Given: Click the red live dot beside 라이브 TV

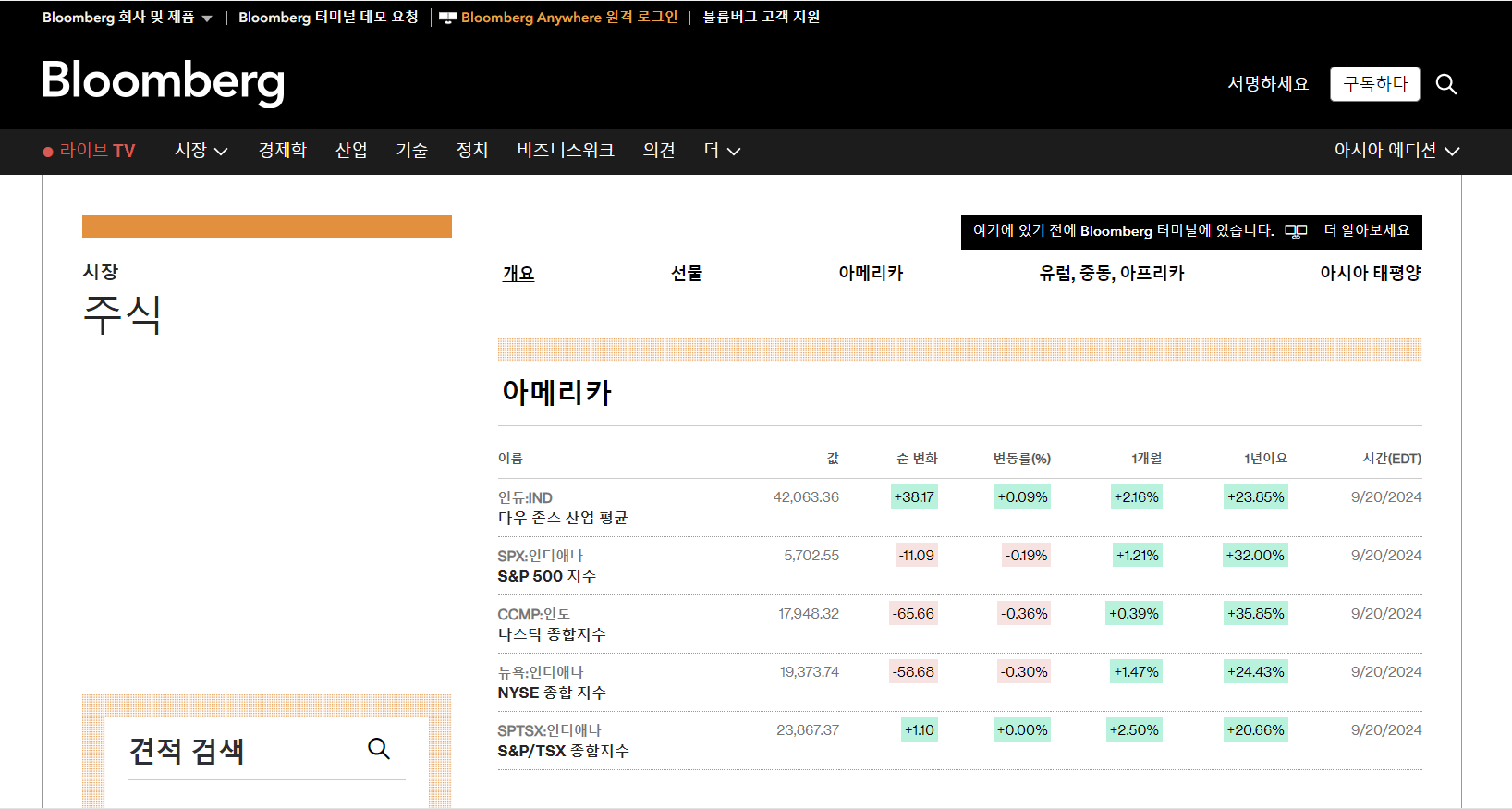Looking at the screenshot, I should pyautogui.click(x=48, y=152).
